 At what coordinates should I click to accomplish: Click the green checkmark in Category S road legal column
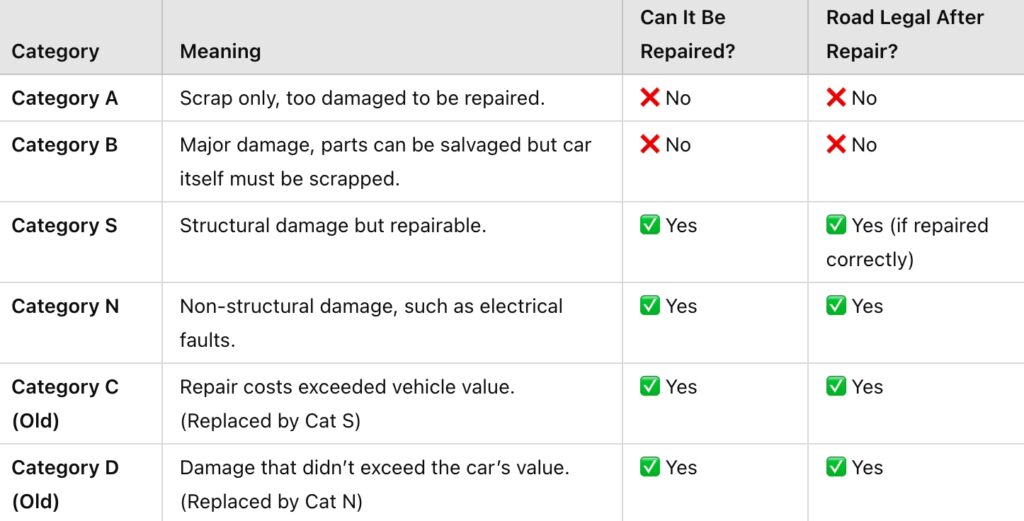(x=837, y=226)
